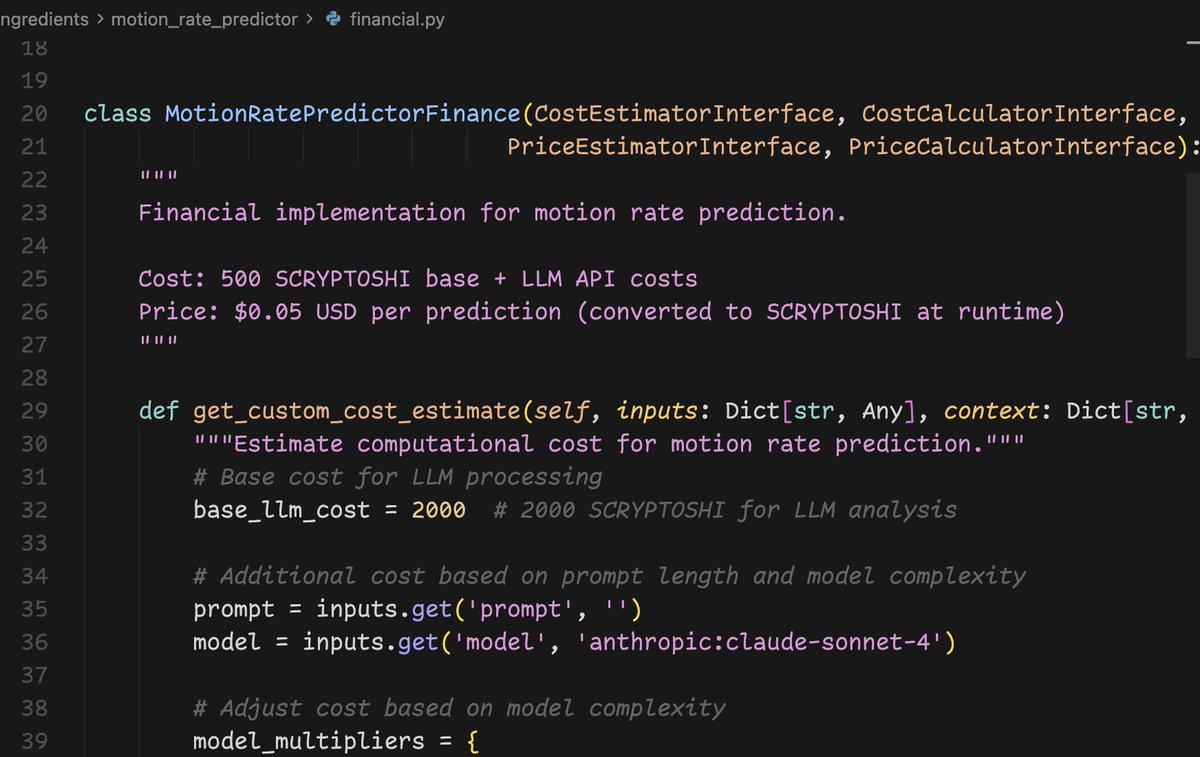Click the motion_rate_predictor breadcrumb folder
1200x757 pixels.
click(x=204, y=19)
